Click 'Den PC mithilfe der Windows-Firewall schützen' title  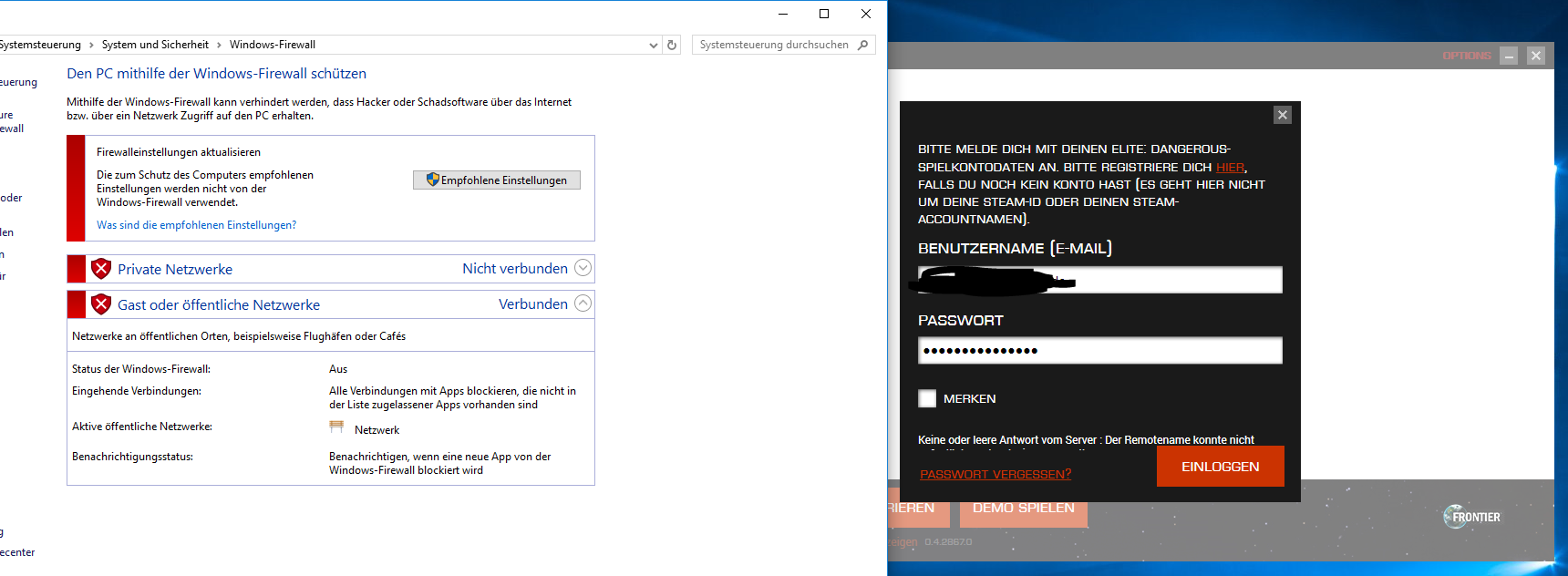tap(217, 74)
